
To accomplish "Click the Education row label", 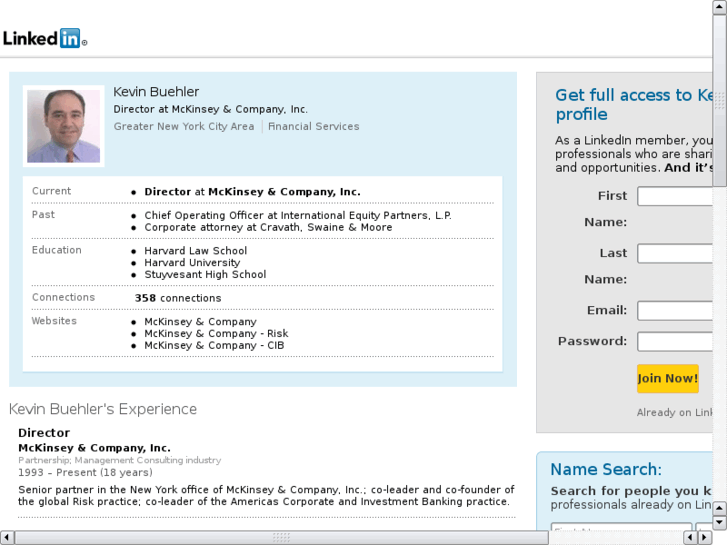I will pos(57,250).
